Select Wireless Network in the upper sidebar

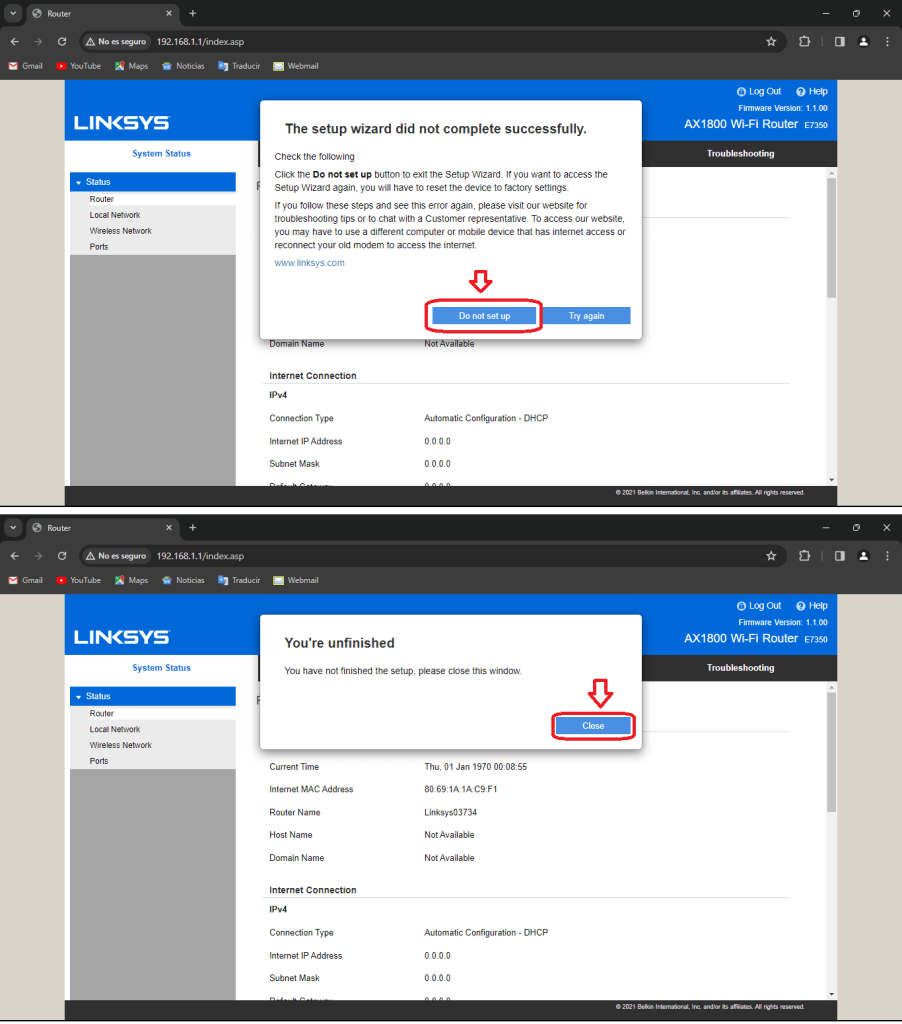point(120,231)
